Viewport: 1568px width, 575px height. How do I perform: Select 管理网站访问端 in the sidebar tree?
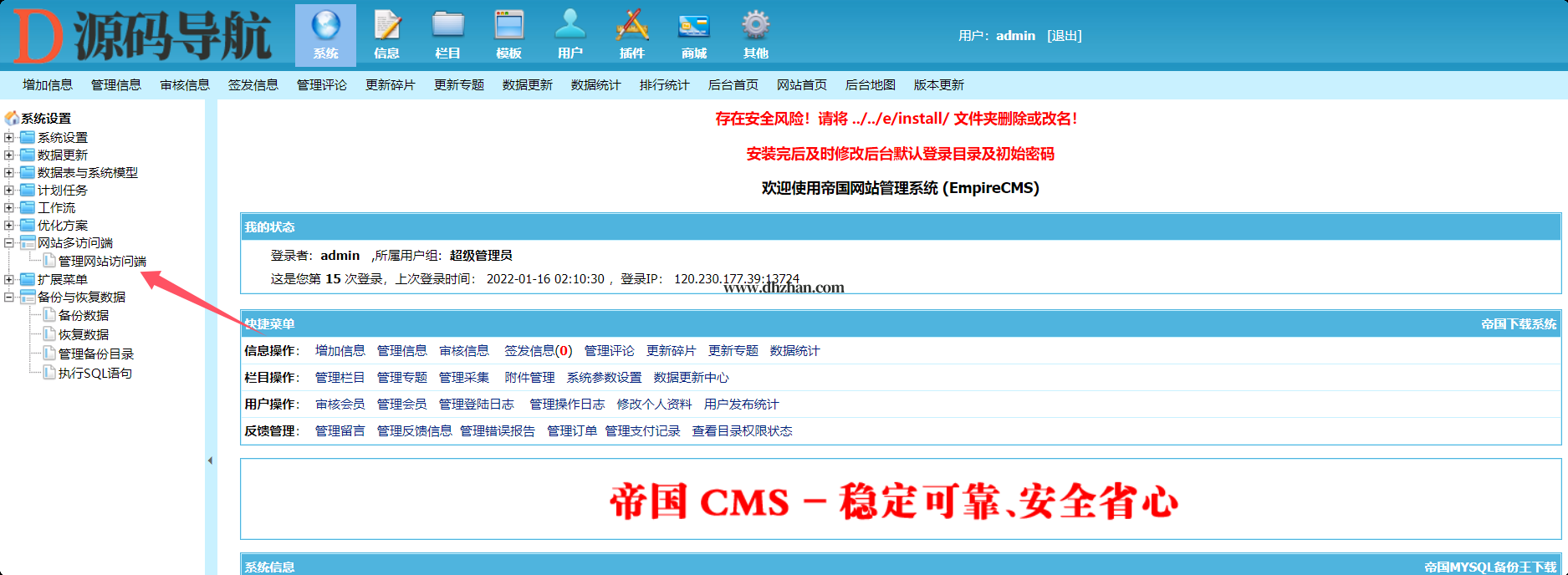tap(102, 262)
